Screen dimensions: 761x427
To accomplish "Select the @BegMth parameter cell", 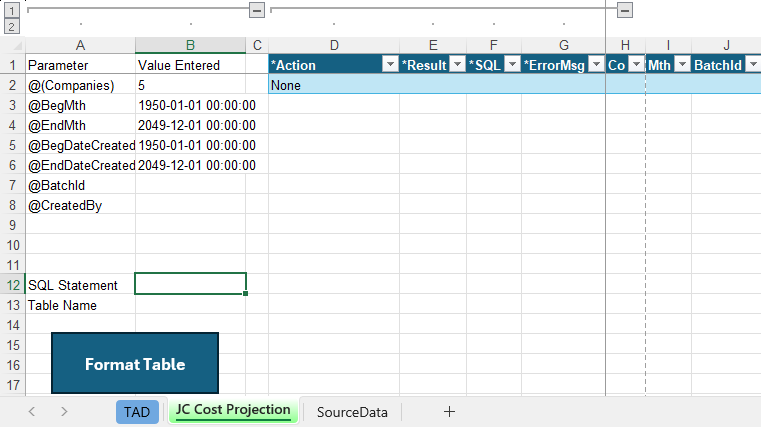I will click(81, 105).
